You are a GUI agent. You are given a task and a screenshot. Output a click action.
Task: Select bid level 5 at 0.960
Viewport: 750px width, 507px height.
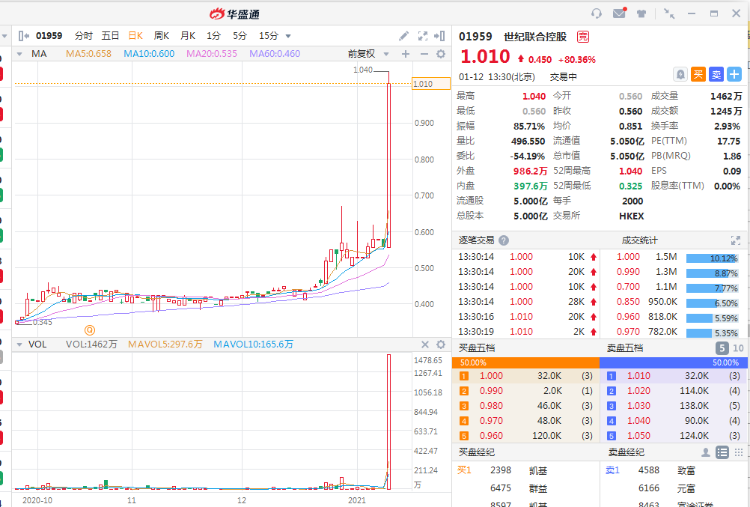pos(525,436)
